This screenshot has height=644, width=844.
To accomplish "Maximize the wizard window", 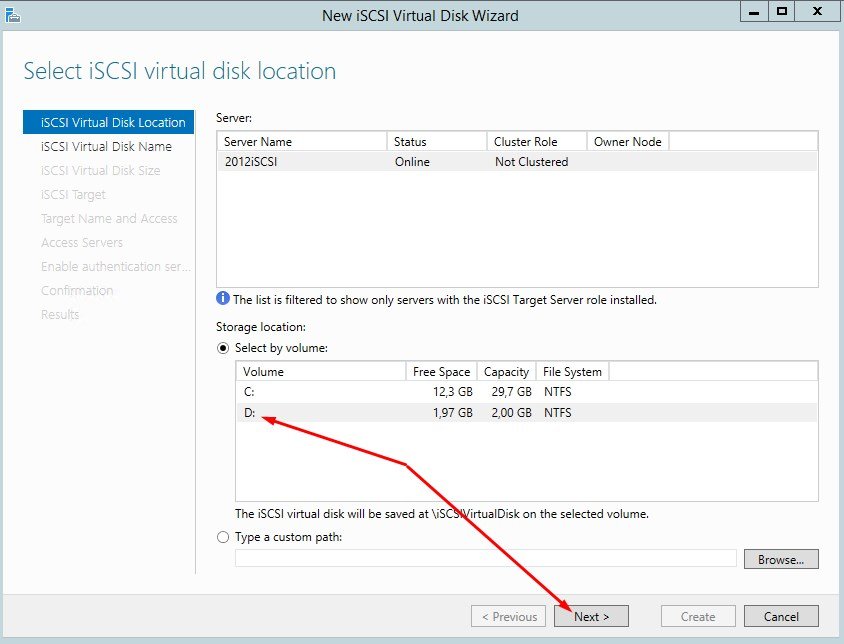I will (783, 11).
